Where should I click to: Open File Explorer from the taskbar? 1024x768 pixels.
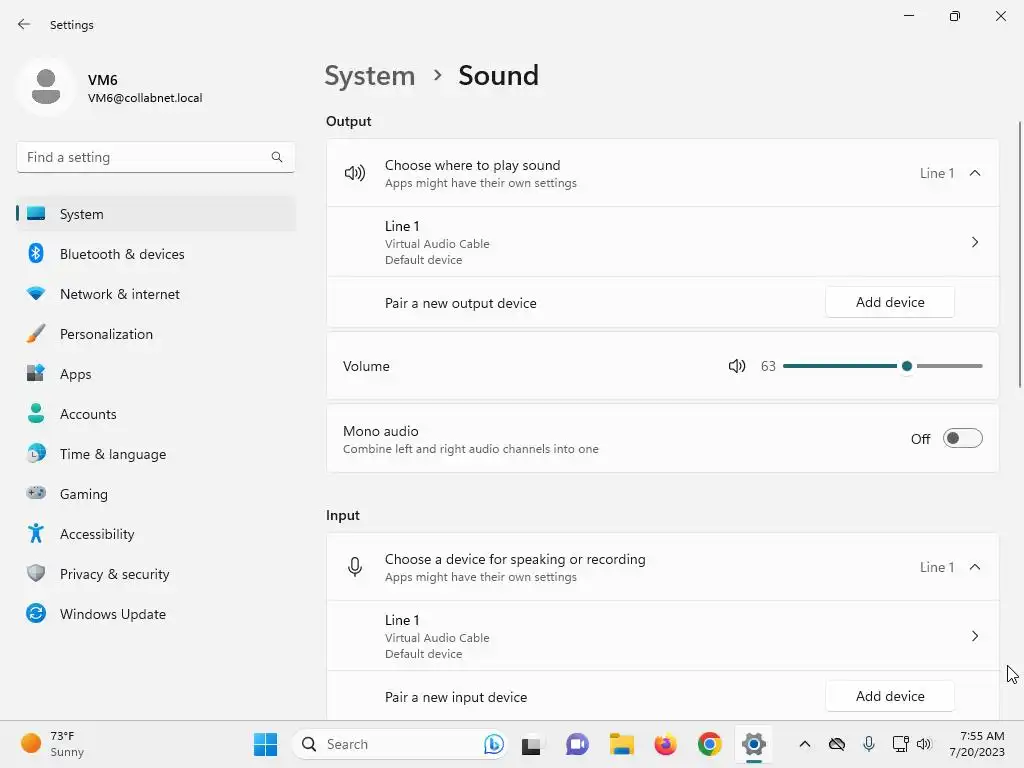(x=622, y=744)
